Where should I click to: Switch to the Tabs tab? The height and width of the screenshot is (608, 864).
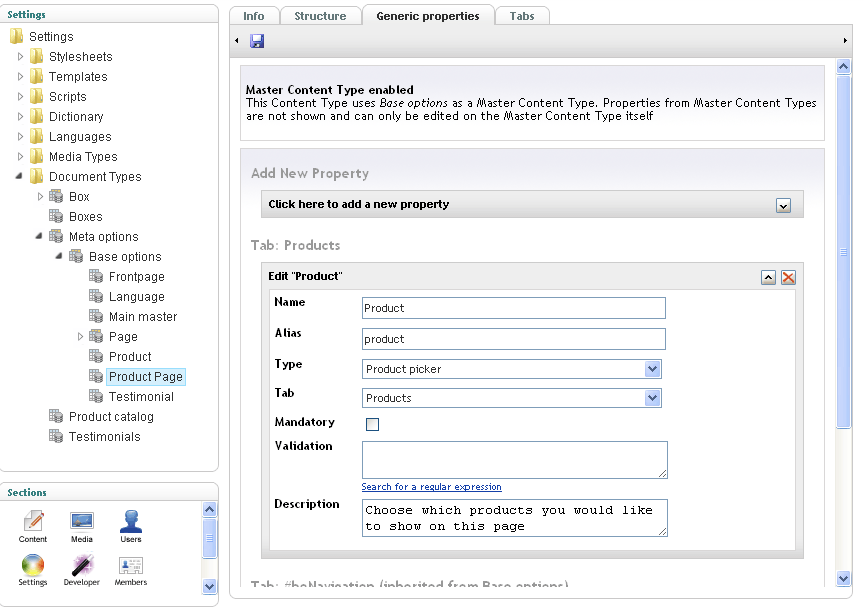click(522, 16)
